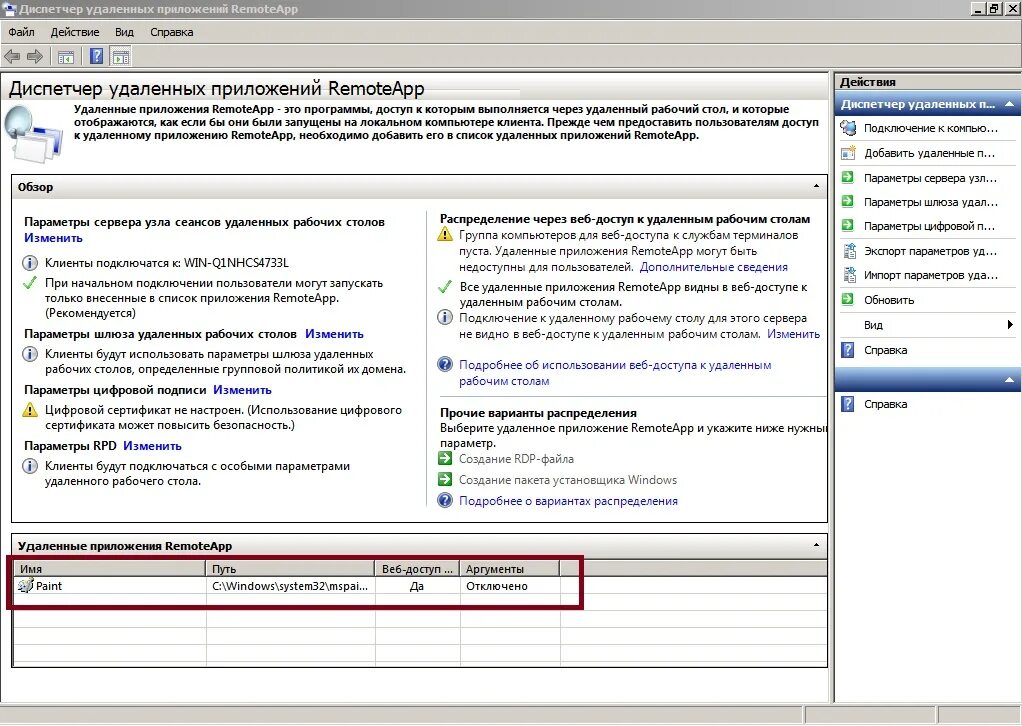Open Подробнее об использовании веб-доступа link

point(615,373)
